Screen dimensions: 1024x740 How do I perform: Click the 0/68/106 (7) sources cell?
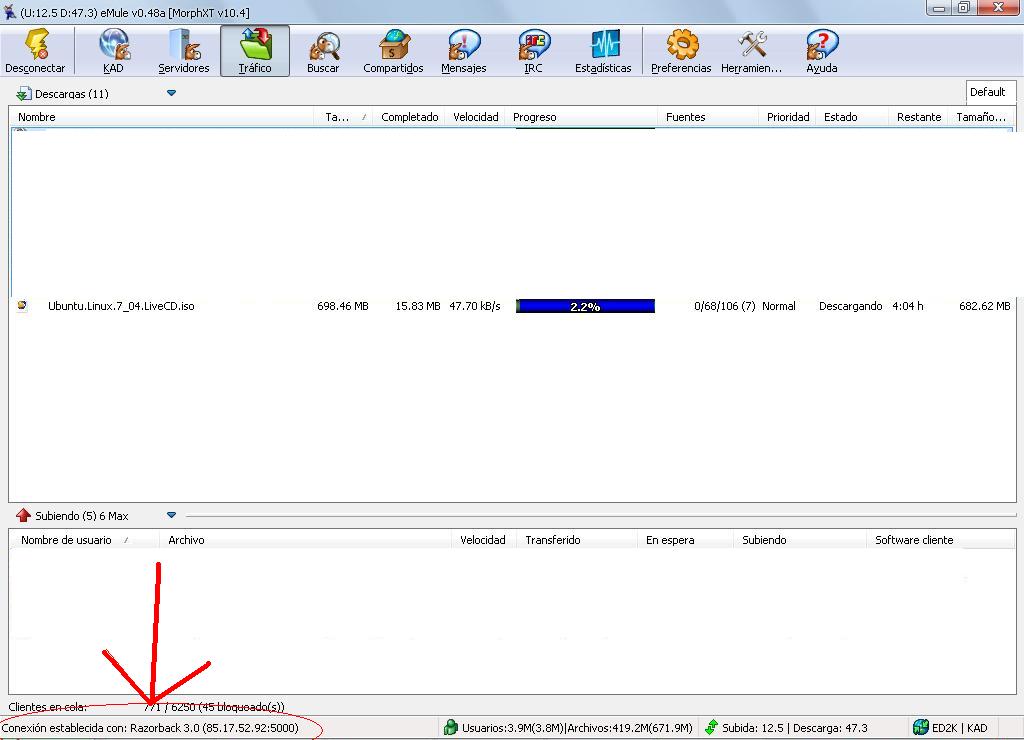725,306
